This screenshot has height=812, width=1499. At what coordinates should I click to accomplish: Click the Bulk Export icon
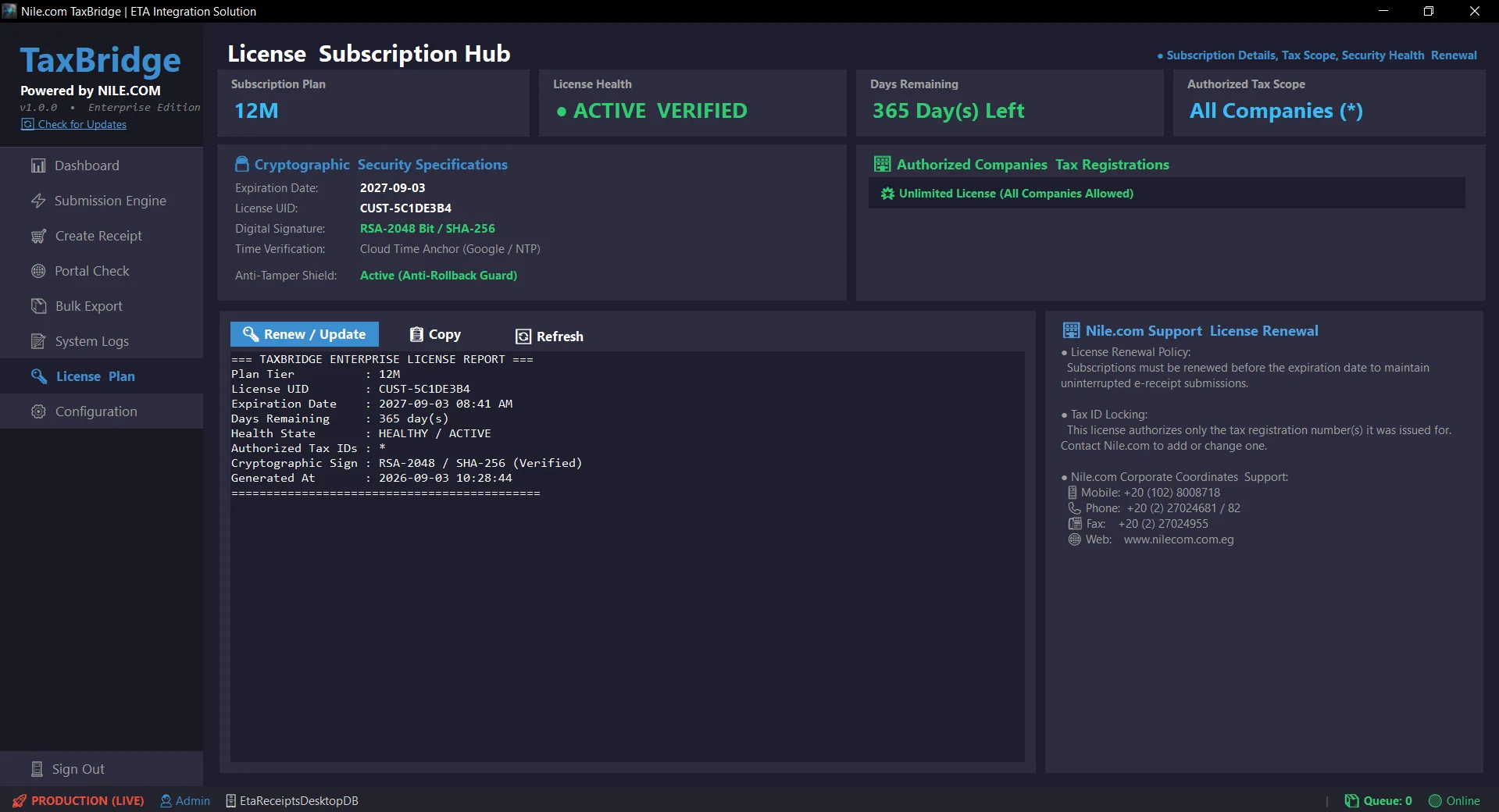[x=38, y=306]
